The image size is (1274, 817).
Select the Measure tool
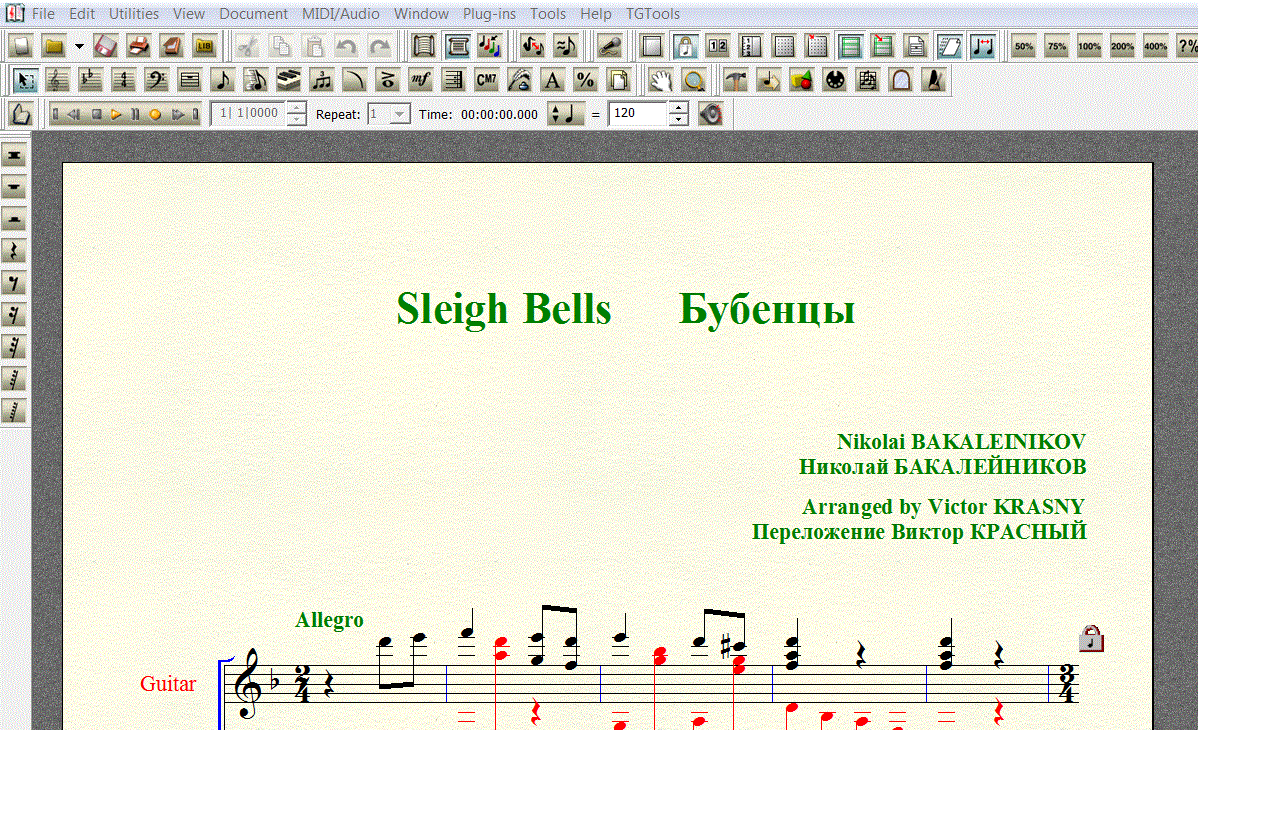click(190, 80)
